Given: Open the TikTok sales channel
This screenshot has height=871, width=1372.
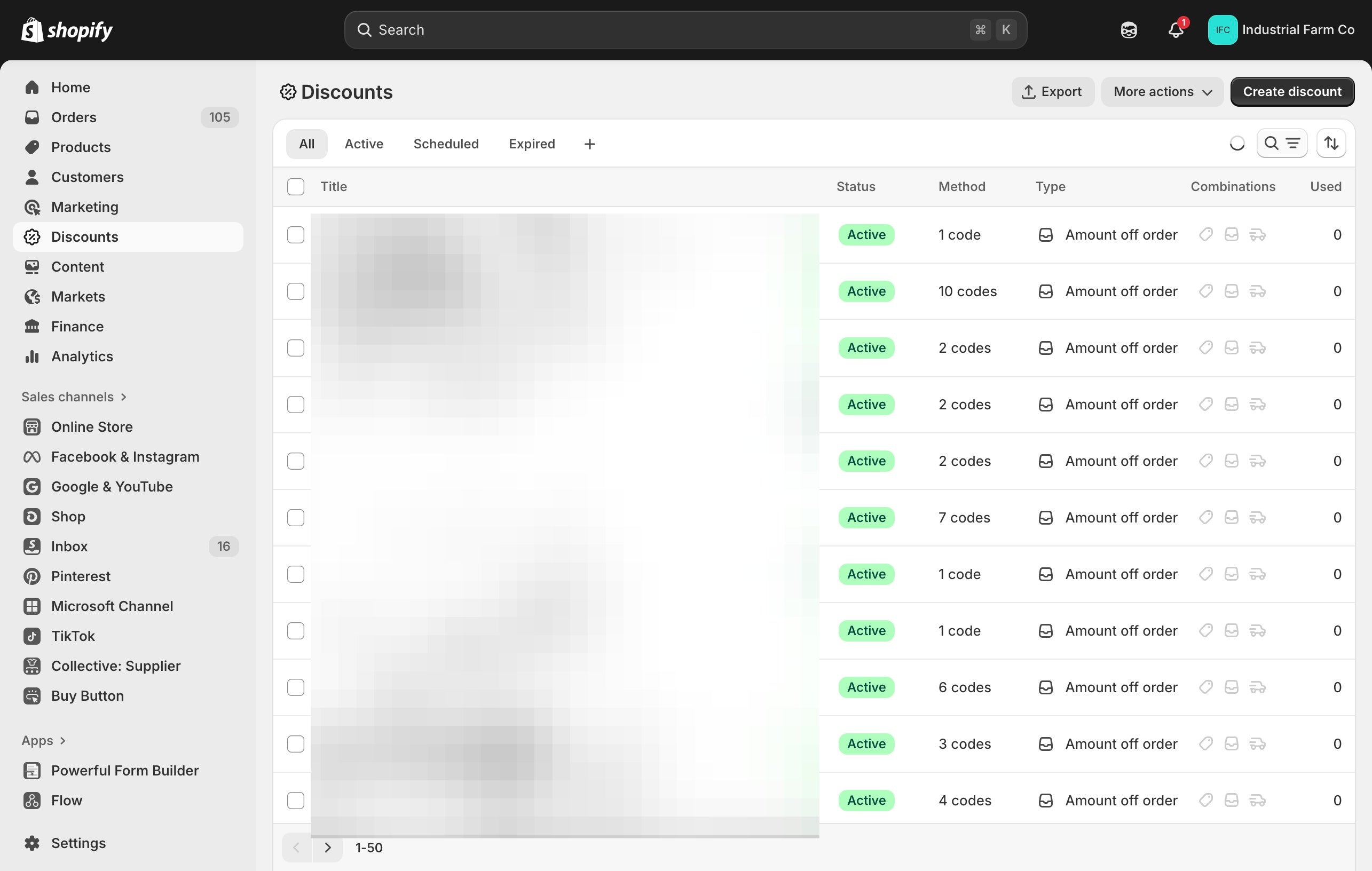Looking at the screenshot, I should point(73,636).
